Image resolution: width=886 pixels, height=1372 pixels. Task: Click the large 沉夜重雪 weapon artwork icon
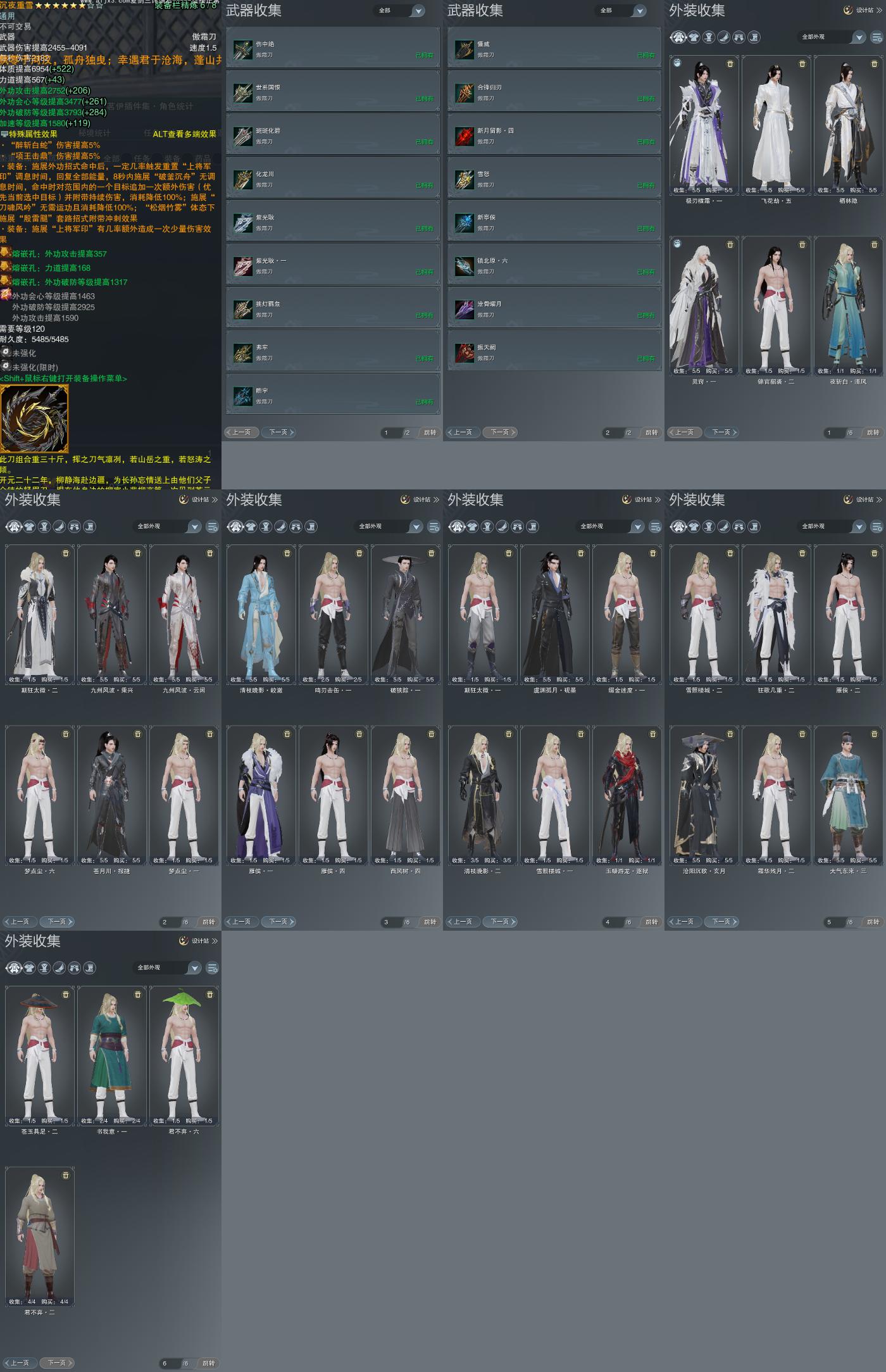point(34,419)
